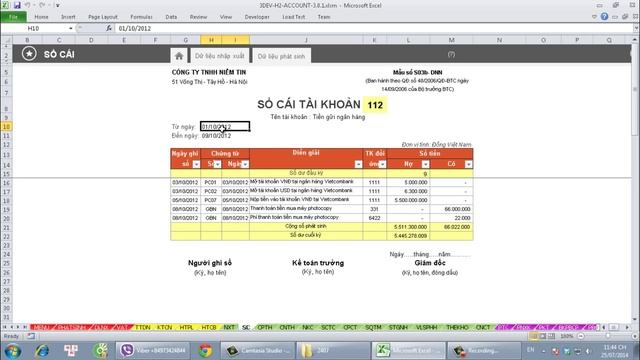
Task: Switch to the Insert ribbon tab
Action: tap(68, 17)
